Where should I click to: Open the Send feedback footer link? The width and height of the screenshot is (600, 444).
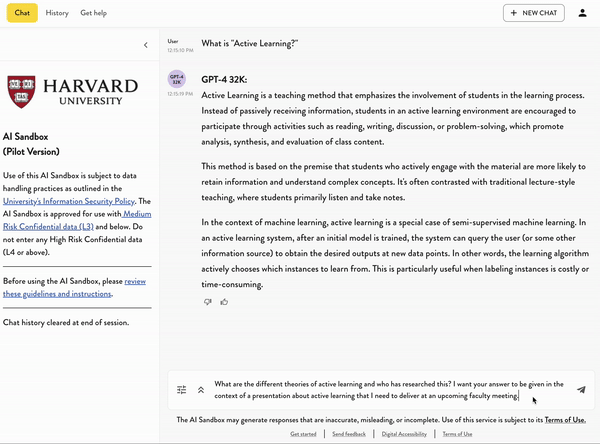click(349, 434)
